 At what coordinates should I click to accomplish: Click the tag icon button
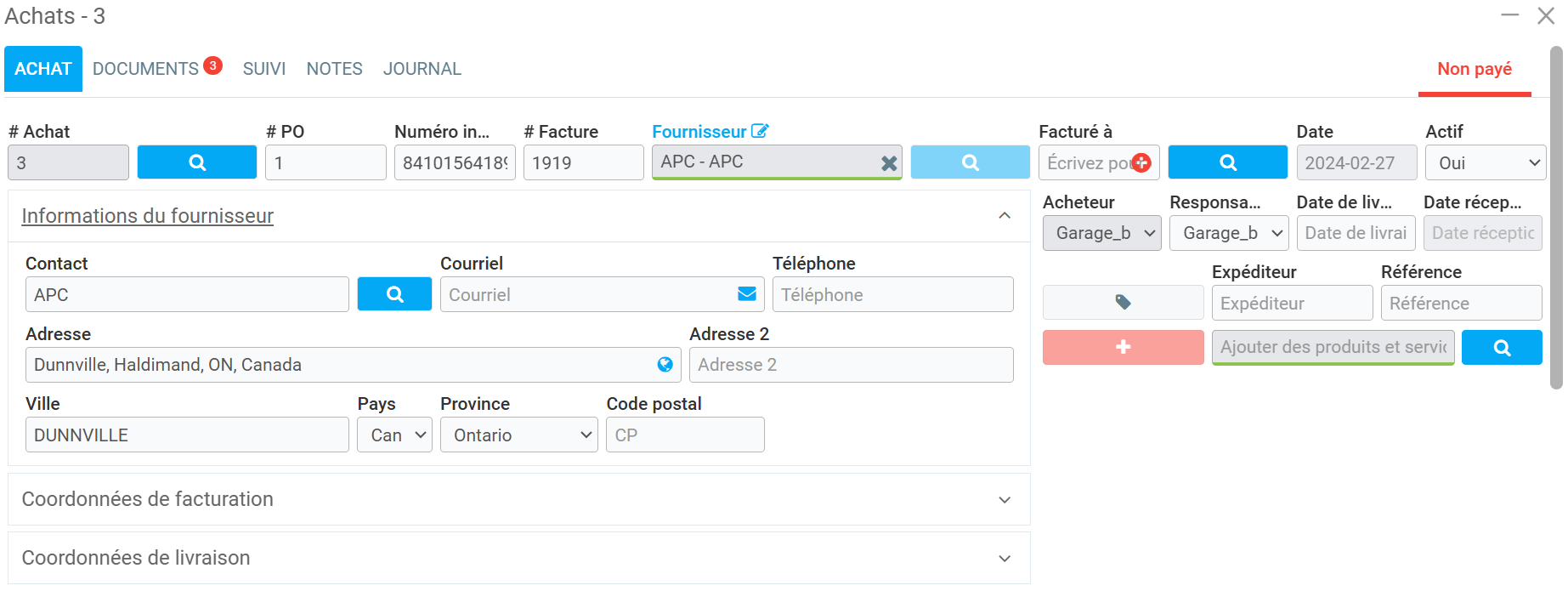[x=1123, y=303]
